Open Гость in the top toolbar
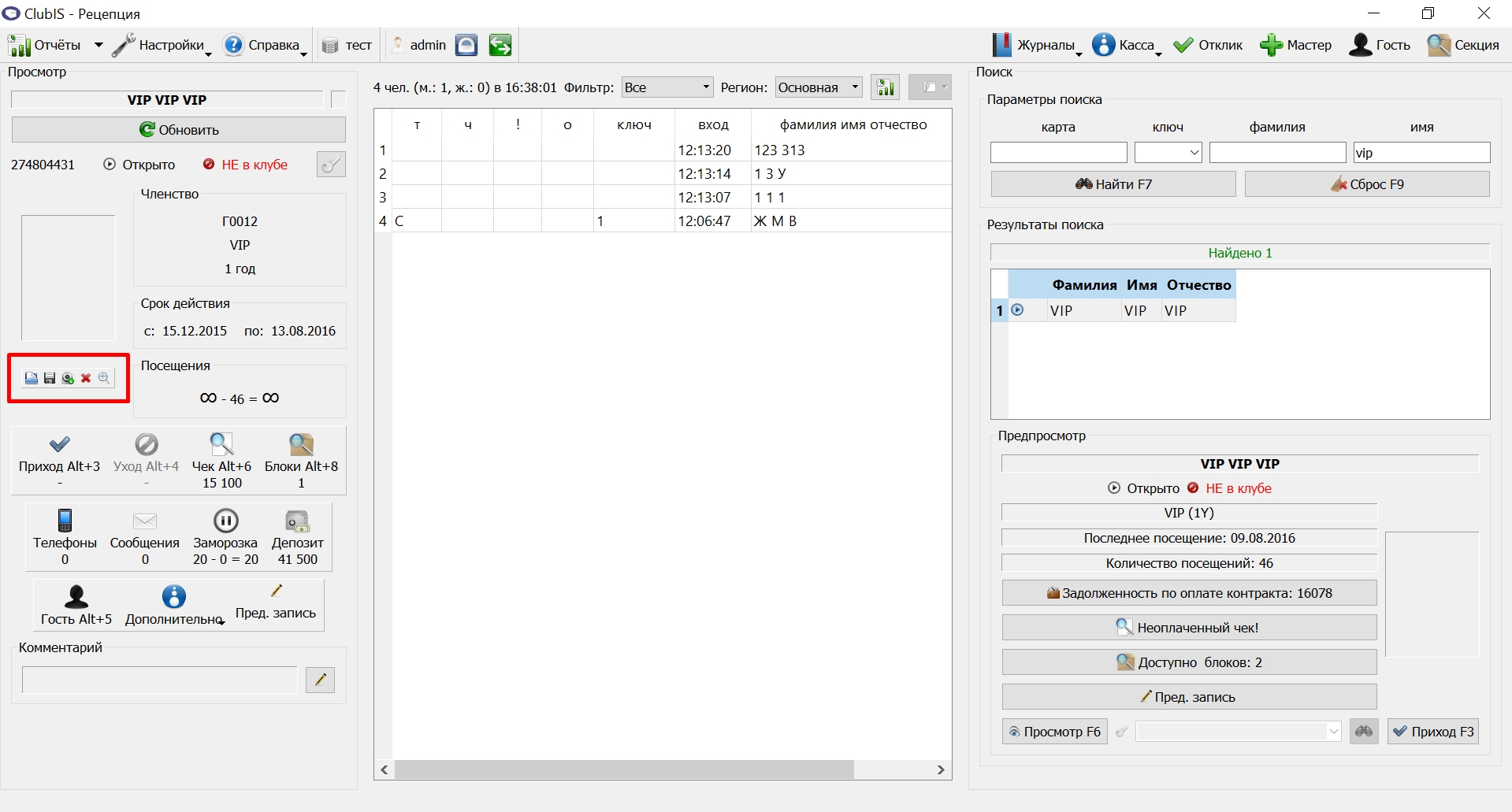The width and height of the screenshot is (1512, 812). point(1380,45)
